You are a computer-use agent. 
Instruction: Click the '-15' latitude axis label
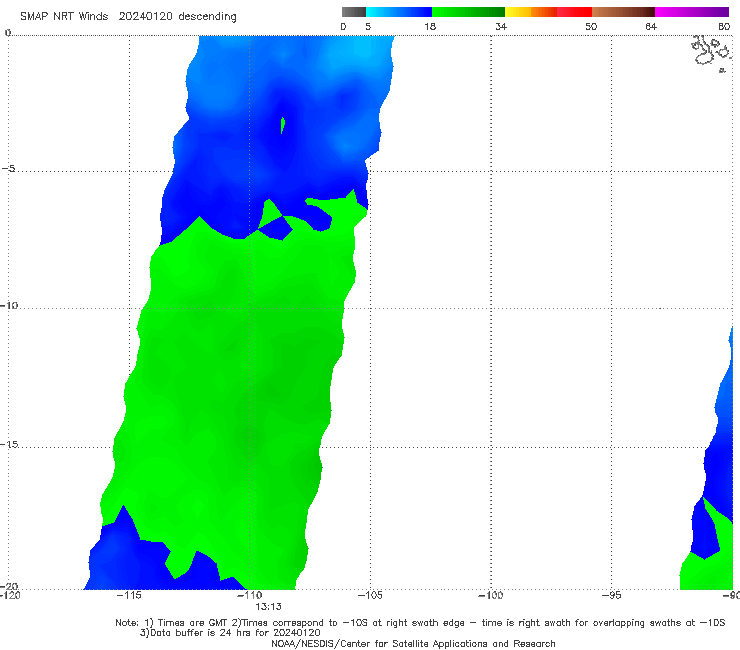click(x=8, y=444)
